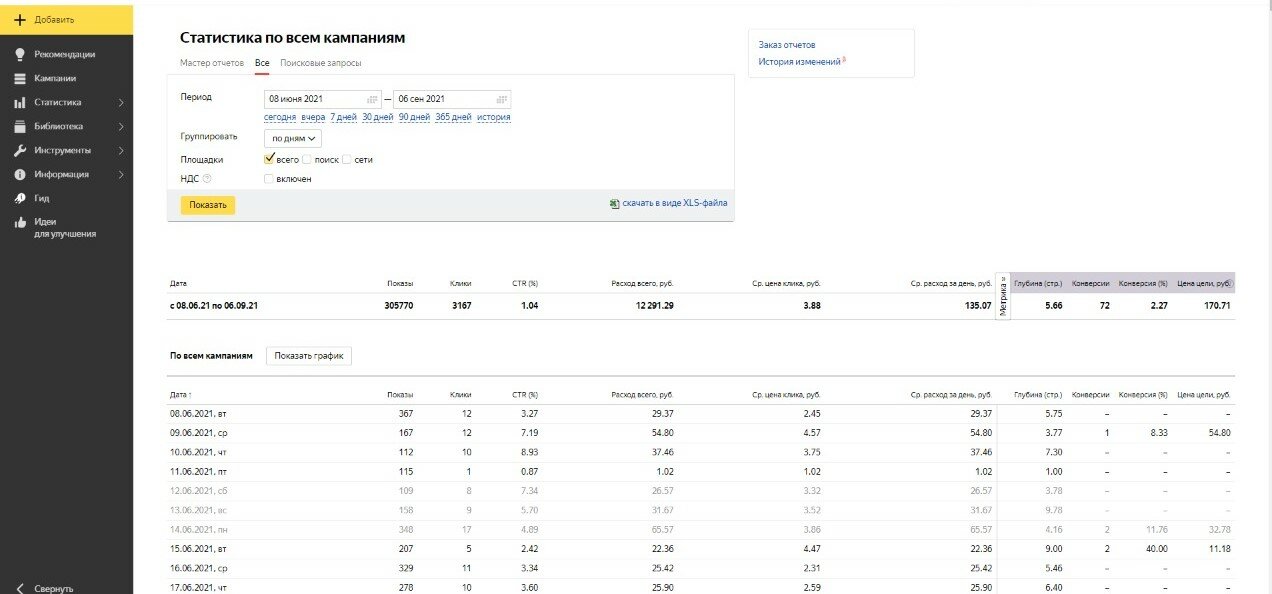Open the Поисковые запросы tab
Screen dimensions: 1272x594
click(321, 63)
